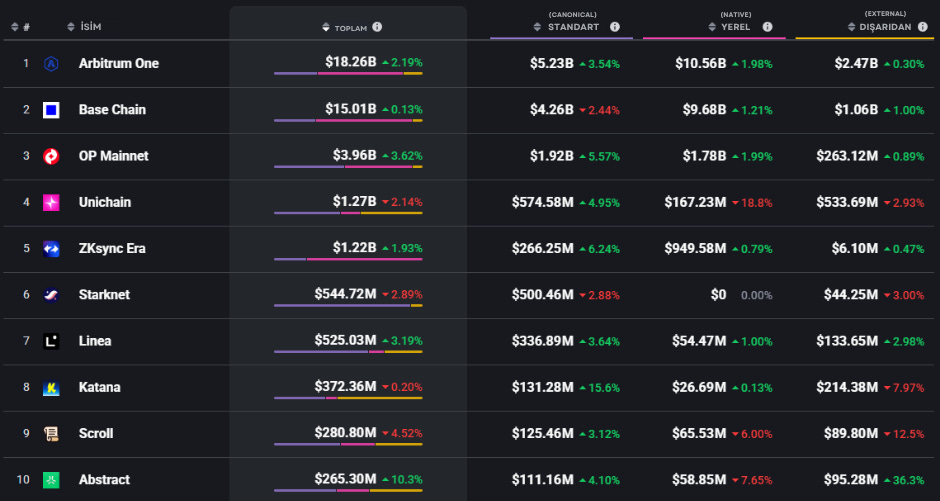Click the Arbitrum One logo icon
The image size is (940, 501).
51,64
